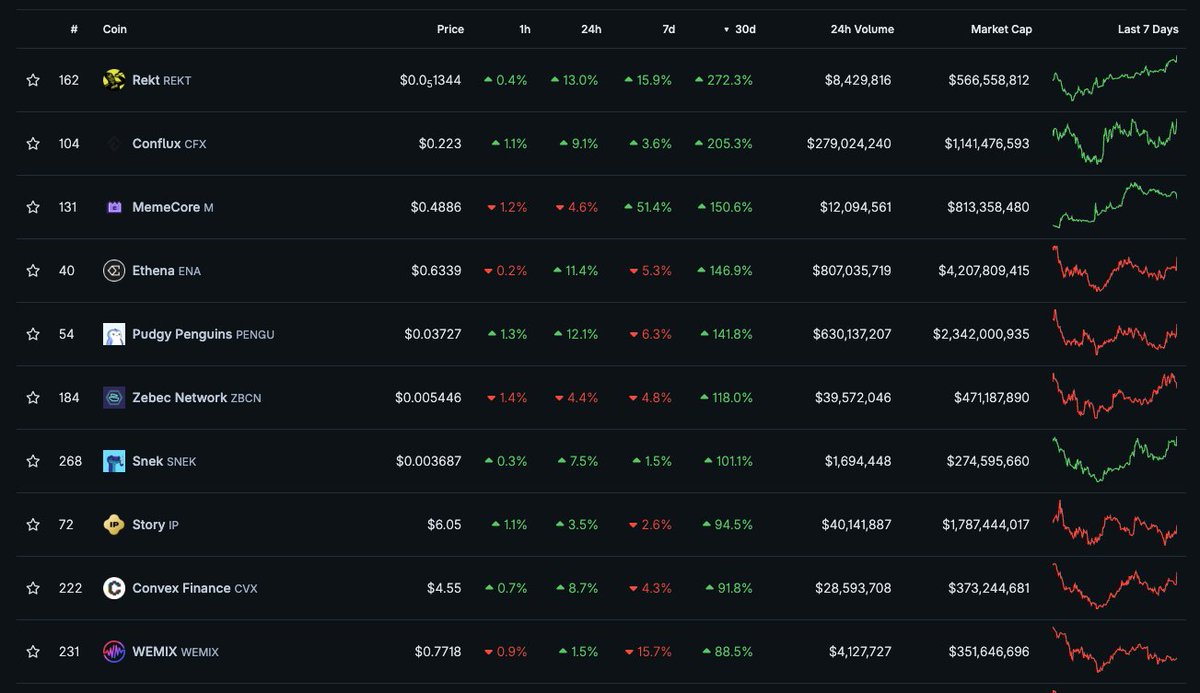Click Snek market cap $274,595,660
1200x693 pixels.
tap(988, 461)
